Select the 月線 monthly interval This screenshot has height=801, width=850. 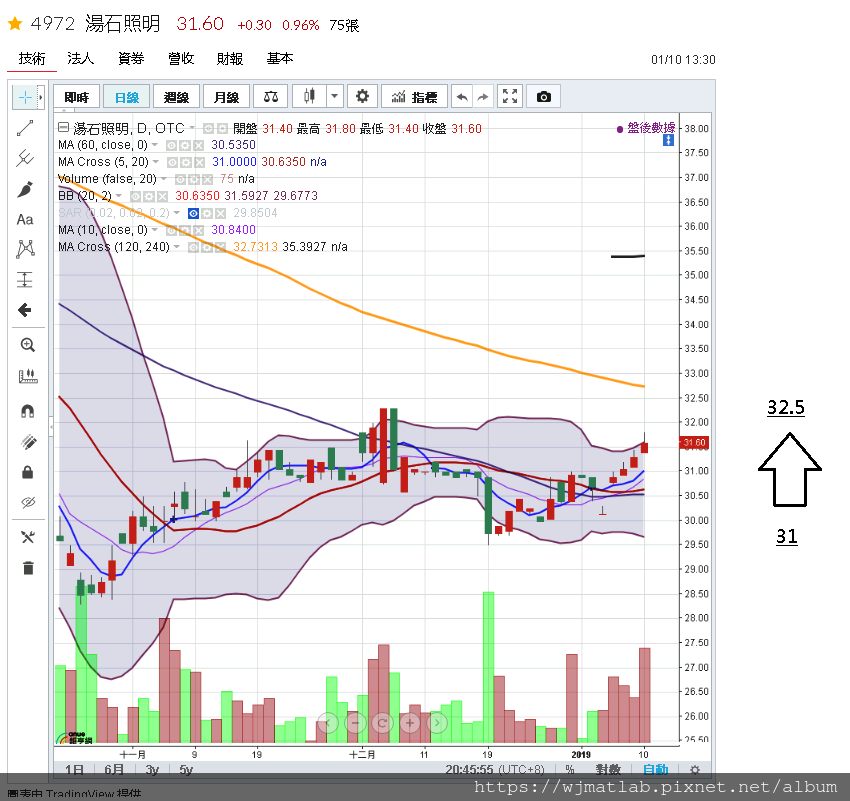(x=226, y=97)
